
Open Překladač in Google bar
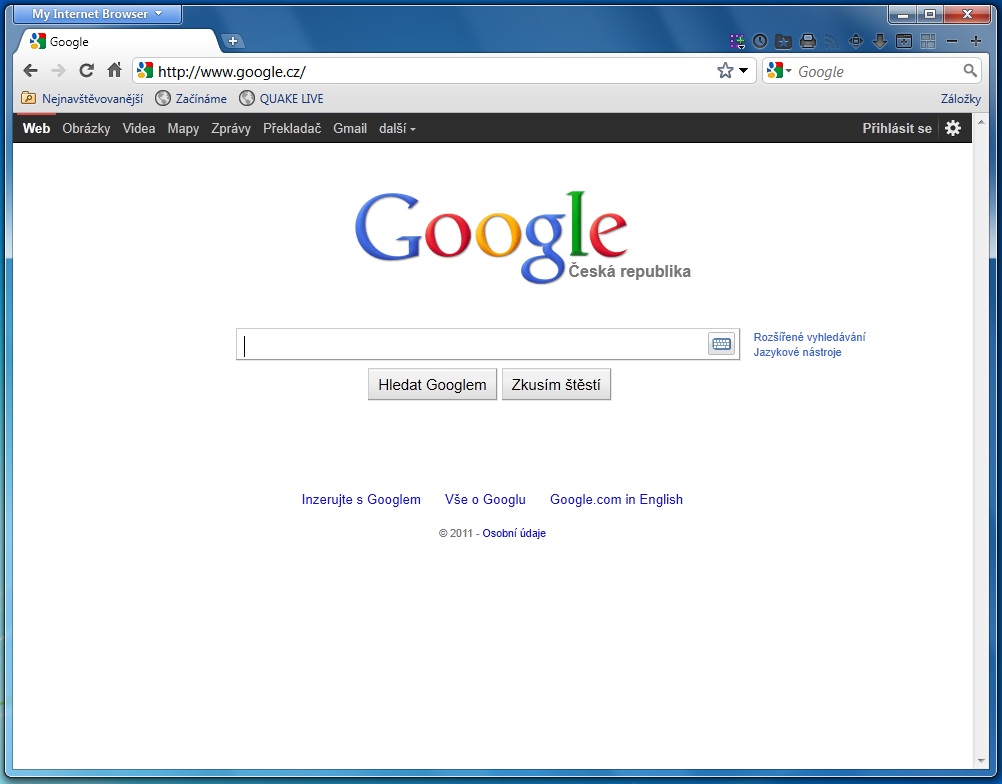click(292, 128)
